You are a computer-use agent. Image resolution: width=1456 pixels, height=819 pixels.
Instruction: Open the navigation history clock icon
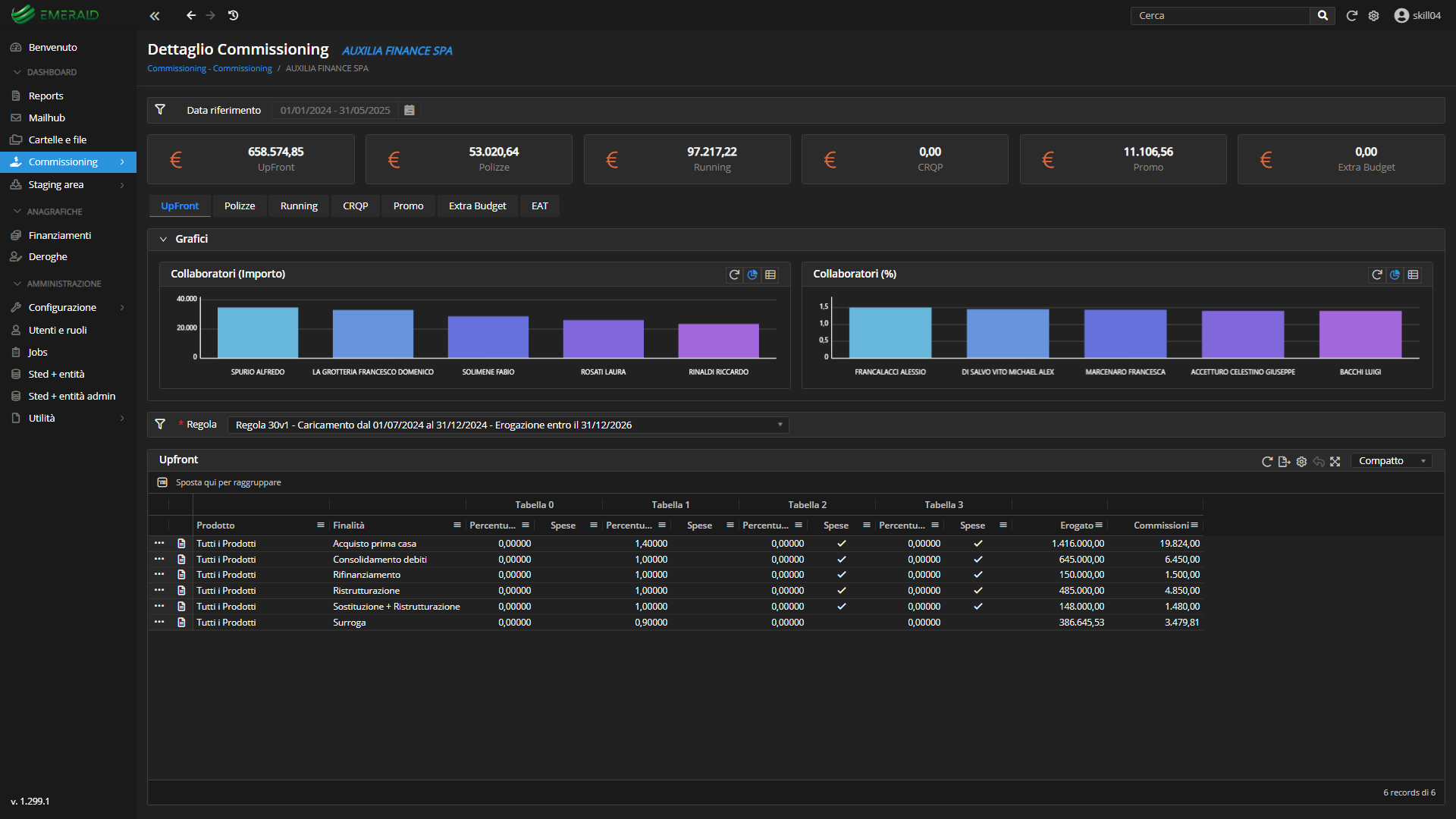click(234, 15)
